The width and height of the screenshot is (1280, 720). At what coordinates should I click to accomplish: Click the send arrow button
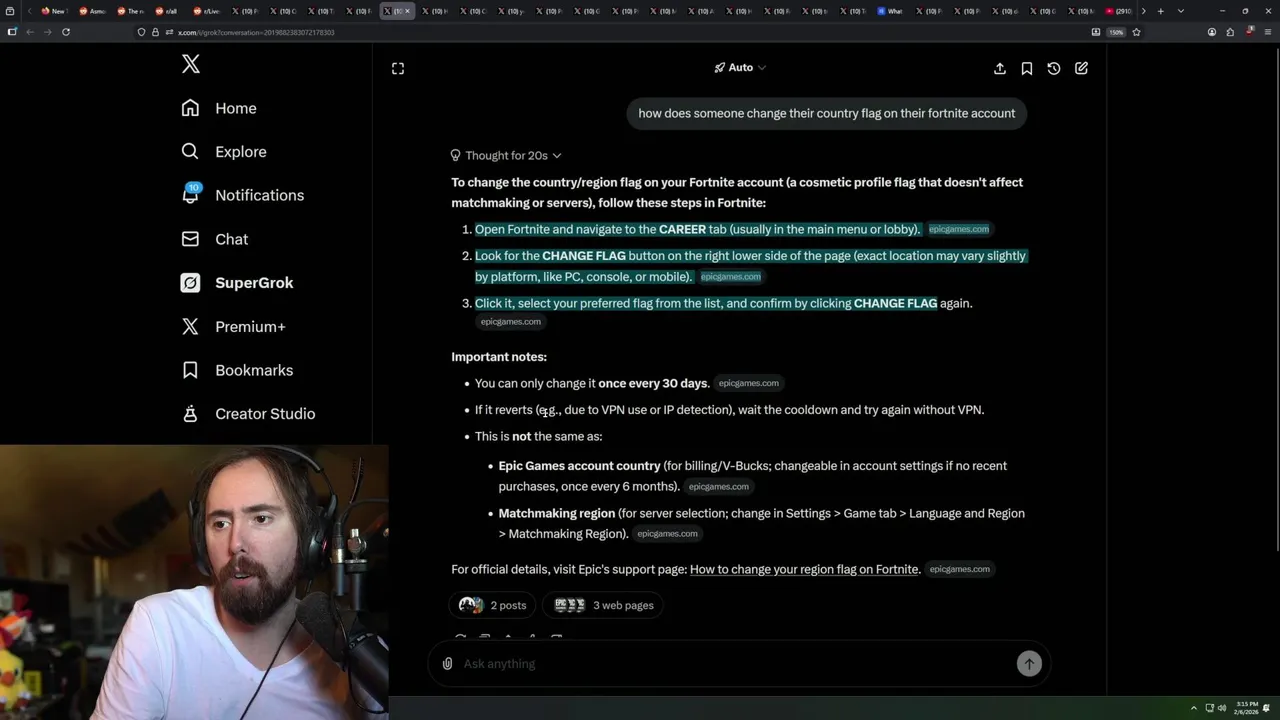coord(1029,663)
